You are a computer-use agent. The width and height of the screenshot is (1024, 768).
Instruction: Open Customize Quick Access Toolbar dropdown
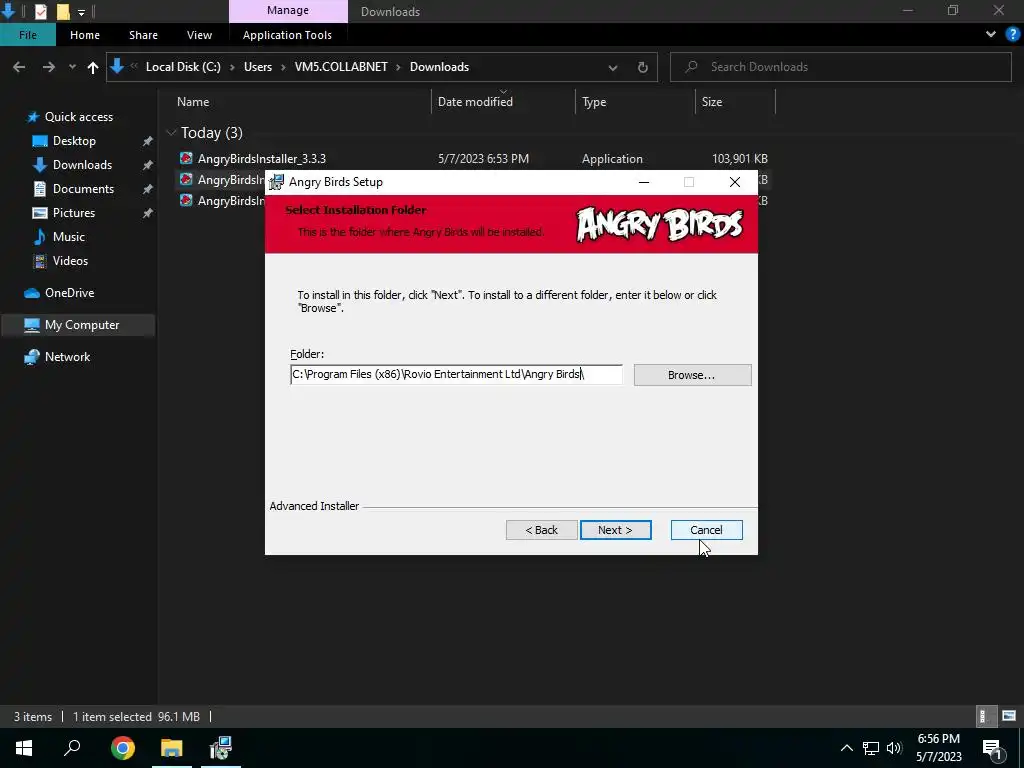click(81, 12)
